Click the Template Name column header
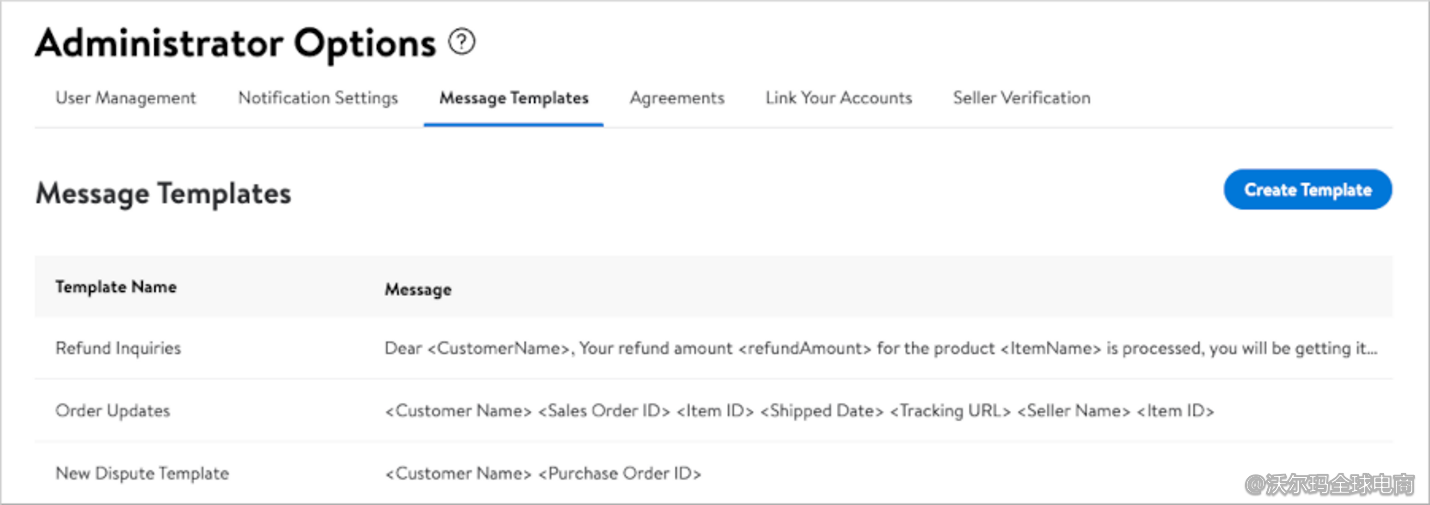The width and height of the screenshot is (1430, 505). (116, 287)
